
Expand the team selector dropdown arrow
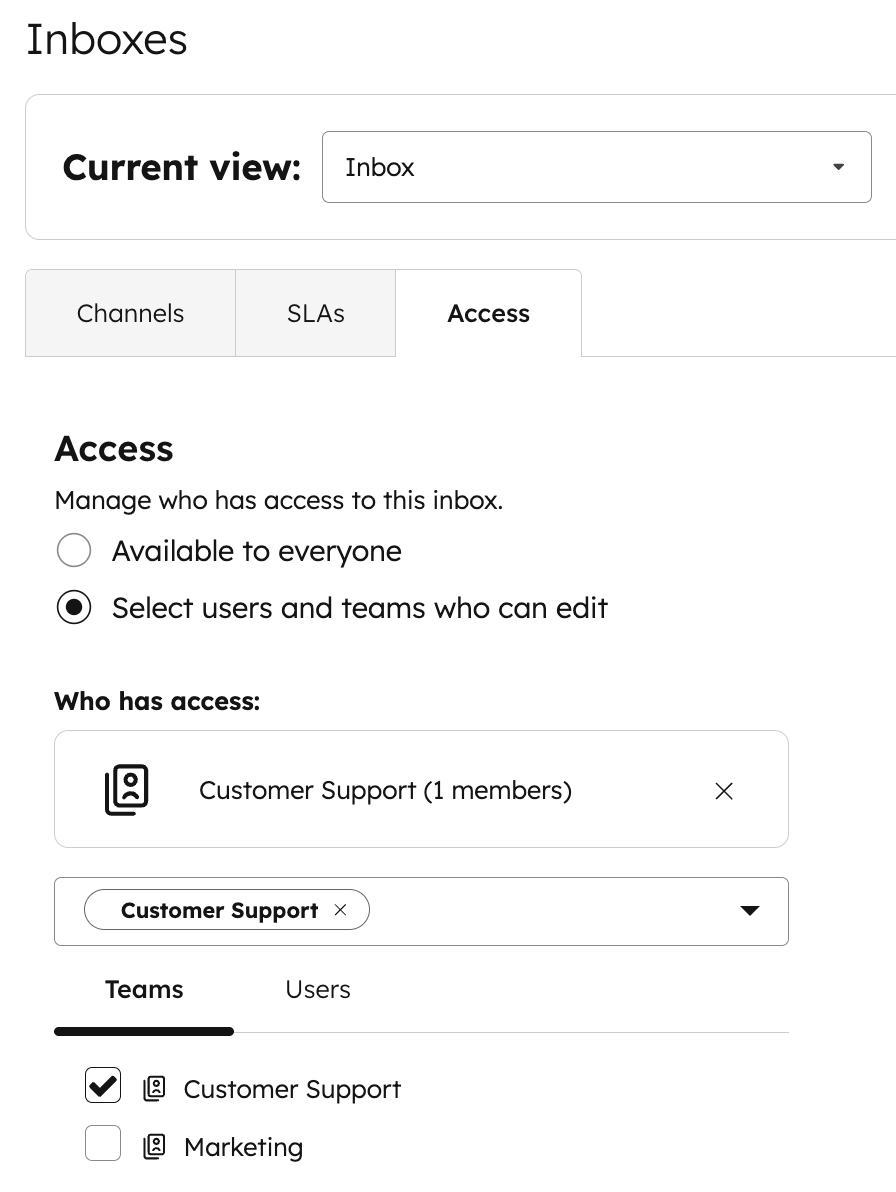(749, 911)
